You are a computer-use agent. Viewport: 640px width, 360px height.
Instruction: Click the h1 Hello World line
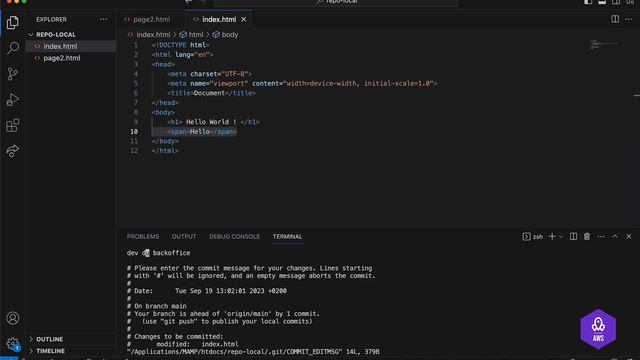tap(213, 122)
